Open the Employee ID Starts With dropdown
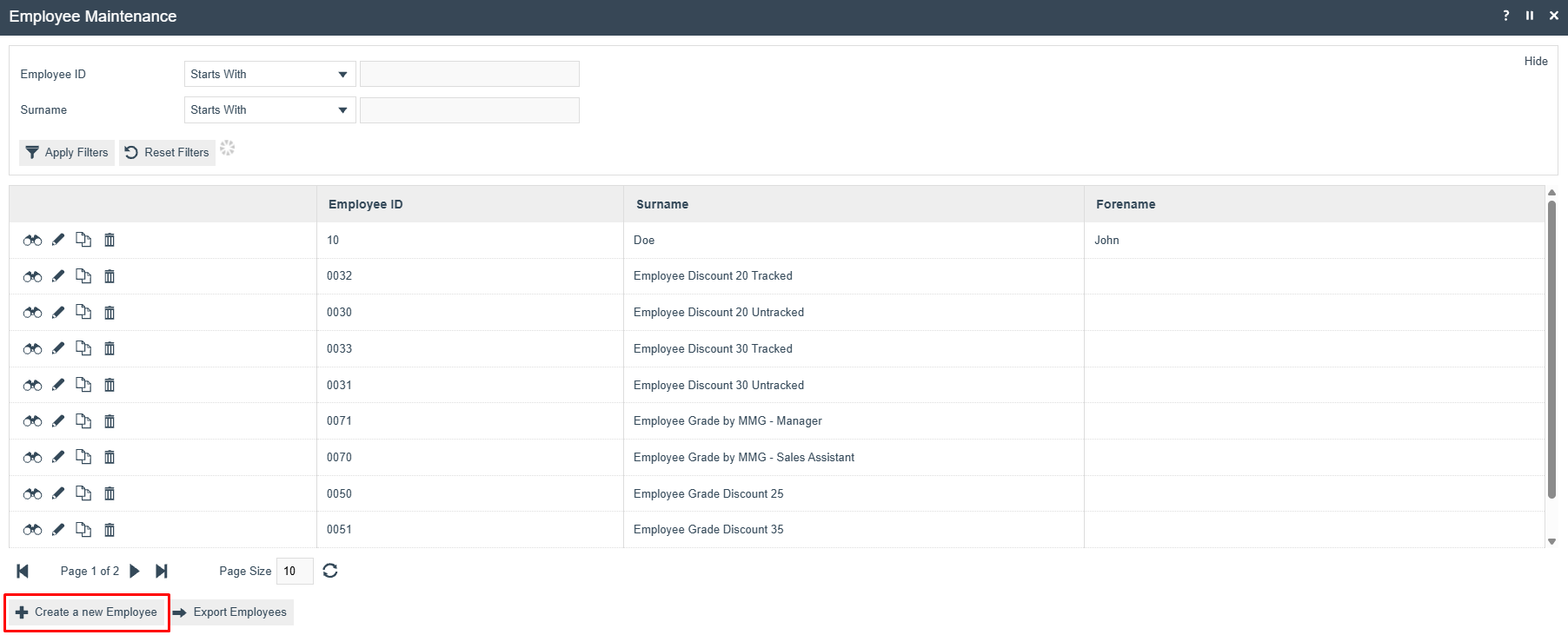Image resolution: width=1568 pixels, height=635 pixels. point(270,74)
